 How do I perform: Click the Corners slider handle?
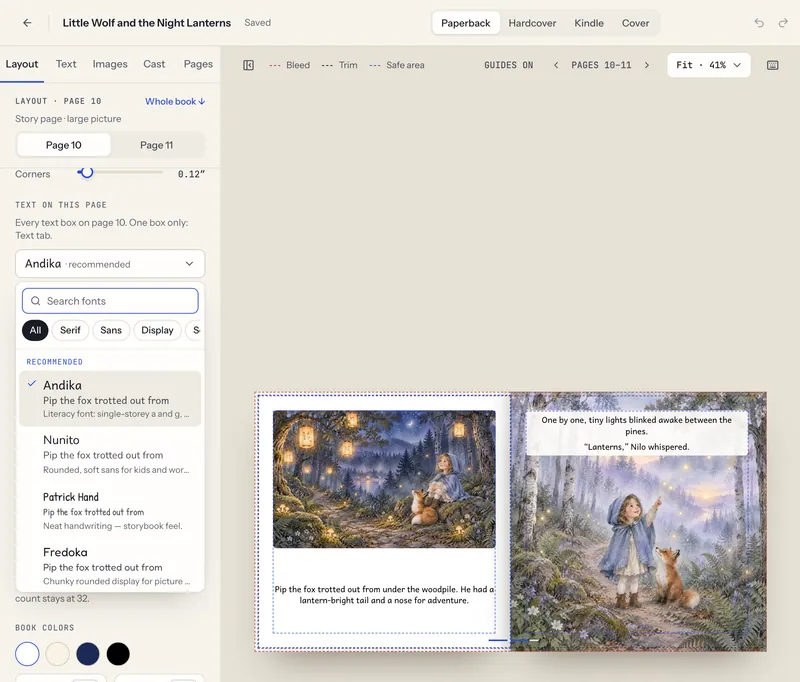click(87, 172)
